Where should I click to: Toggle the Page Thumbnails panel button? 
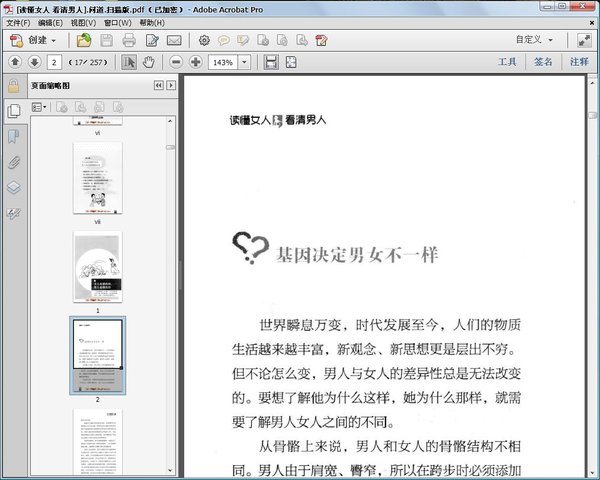pyautogui.click(x=14, y=110)
